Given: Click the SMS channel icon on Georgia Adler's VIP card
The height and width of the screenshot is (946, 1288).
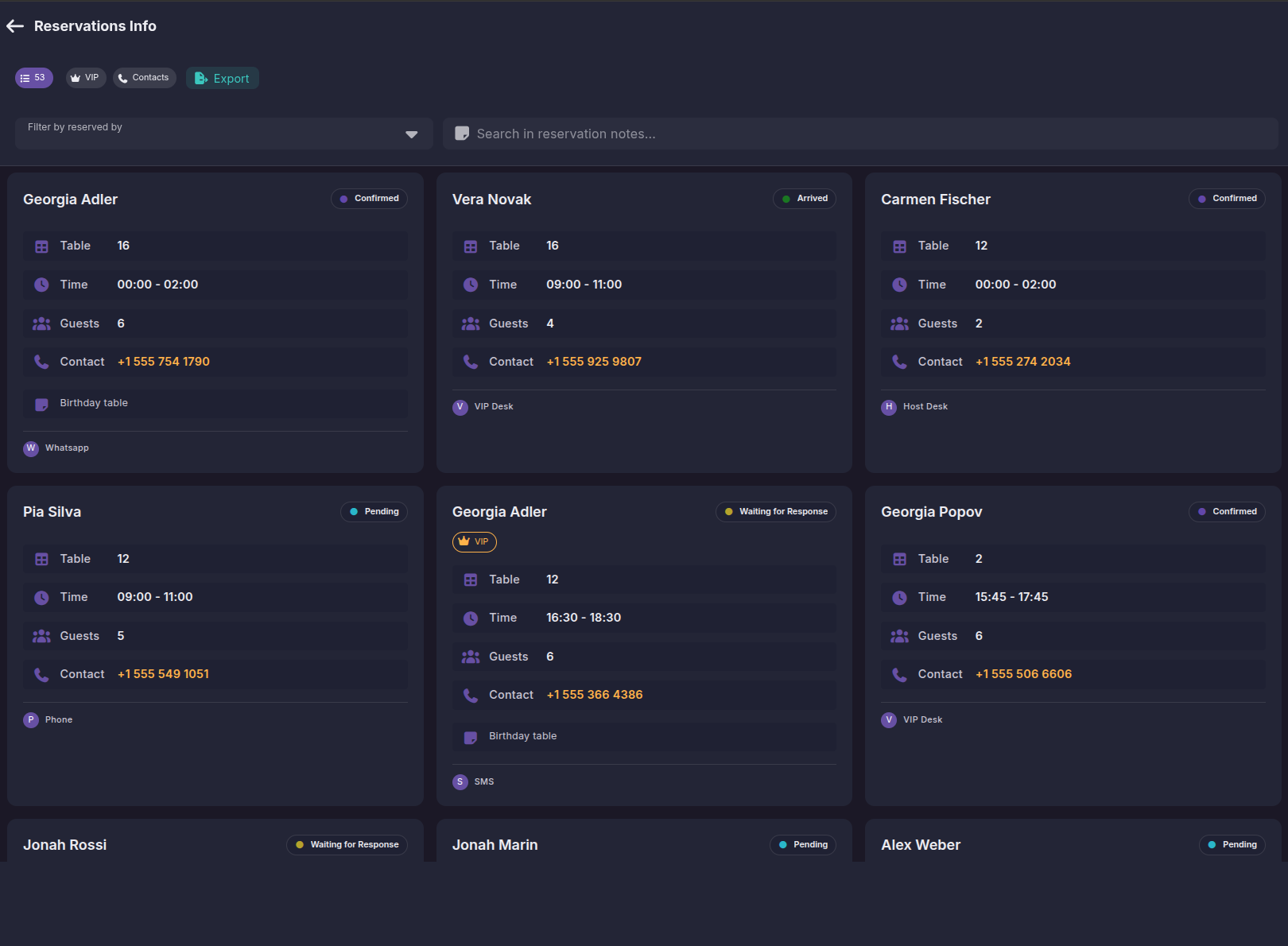Looking at the screenshot, I should pos(460,781).
